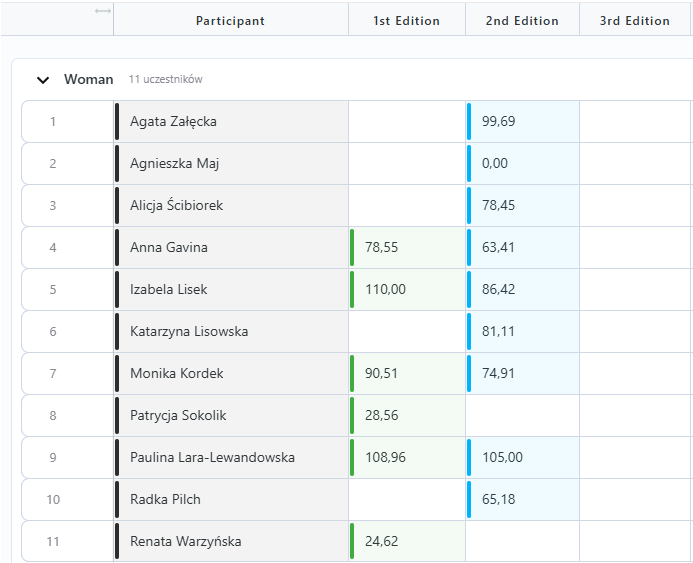Collapse the Woman group chevron
693x563 pixels.
pyautogui.click(x=42, y=79)
